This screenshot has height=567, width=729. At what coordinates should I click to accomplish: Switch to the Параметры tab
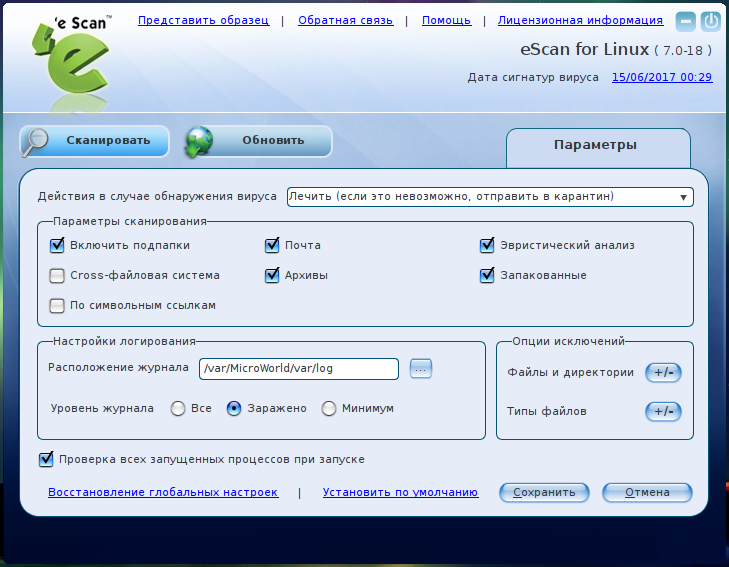pyautogui.click(x=598, y=146)
